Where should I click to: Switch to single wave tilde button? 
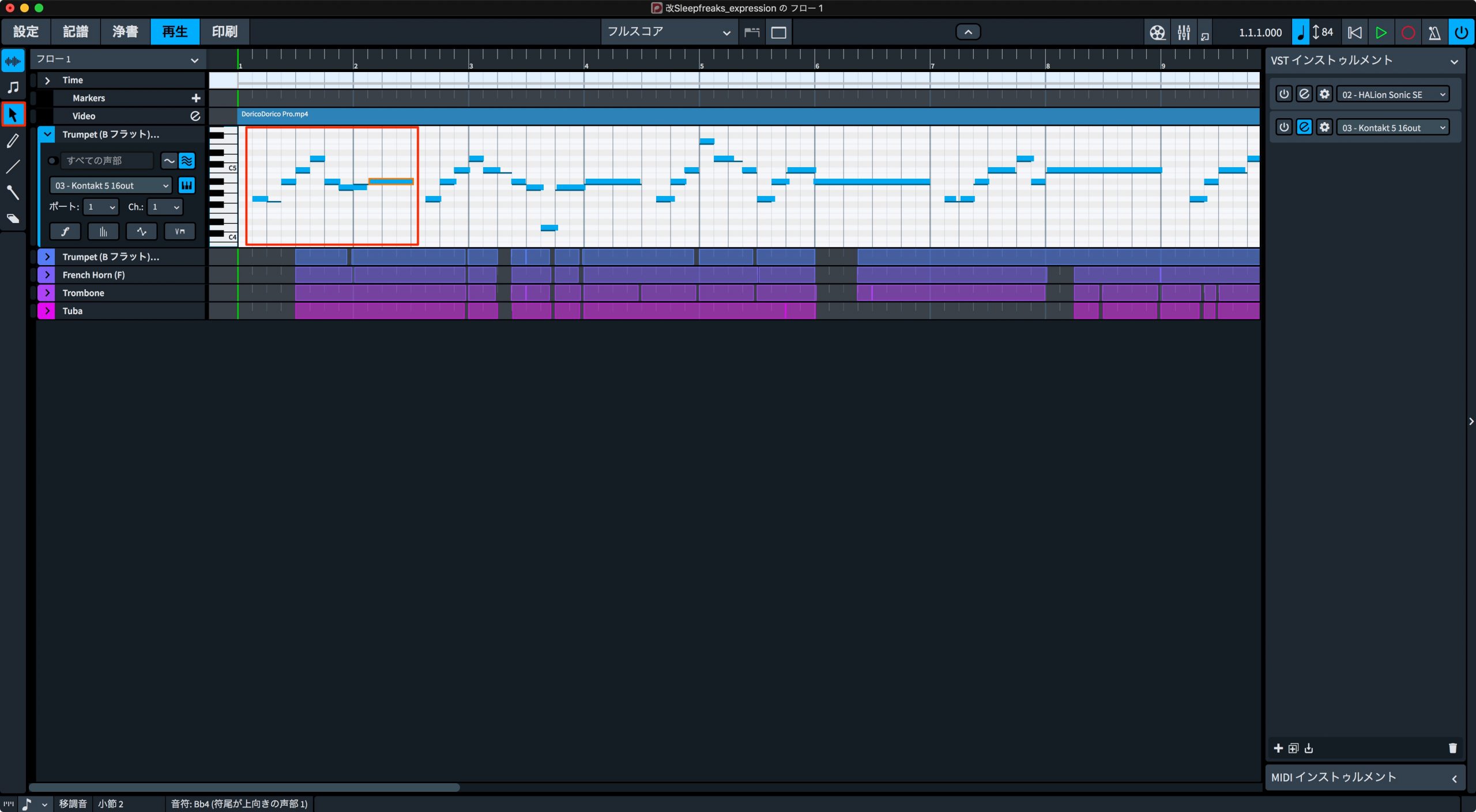pos(168,161)
